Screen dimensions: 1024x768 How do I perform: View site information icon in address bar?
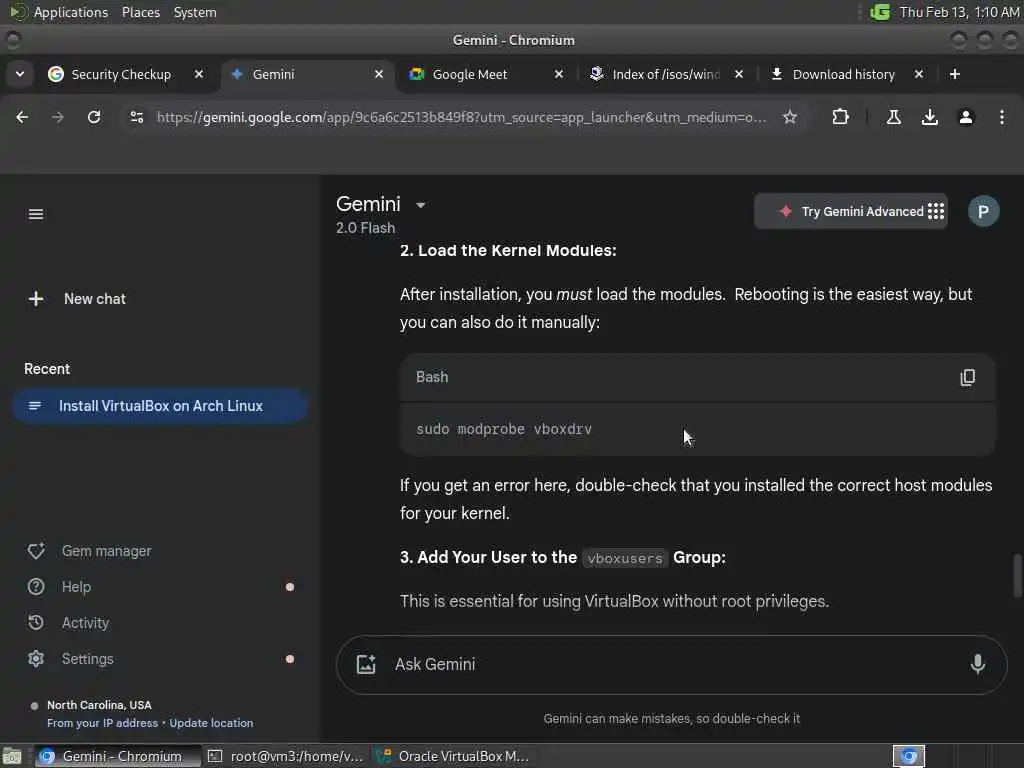[136, 117]
